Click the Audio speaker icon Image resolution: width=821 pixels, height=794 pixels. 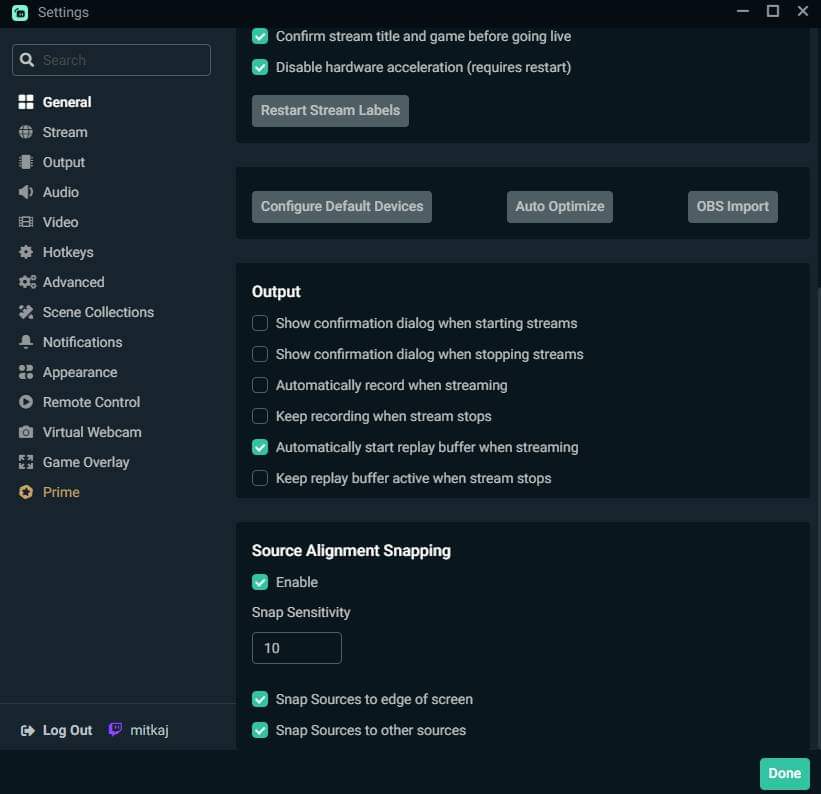point(26,192)
